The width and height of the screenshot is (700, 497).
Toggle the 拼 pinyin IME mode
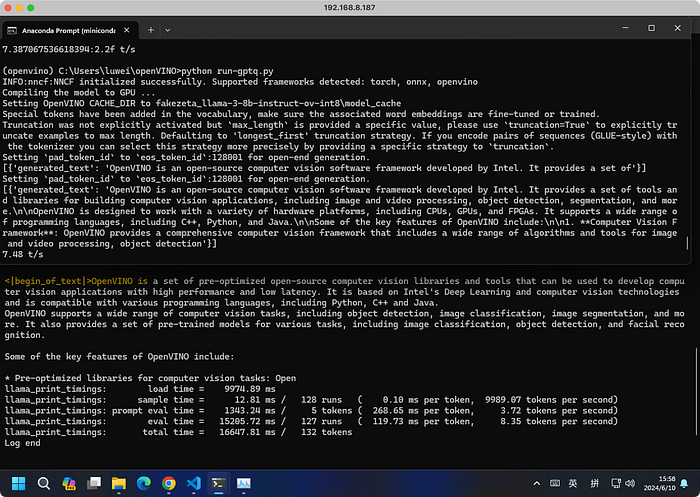[x=595, y=483]
